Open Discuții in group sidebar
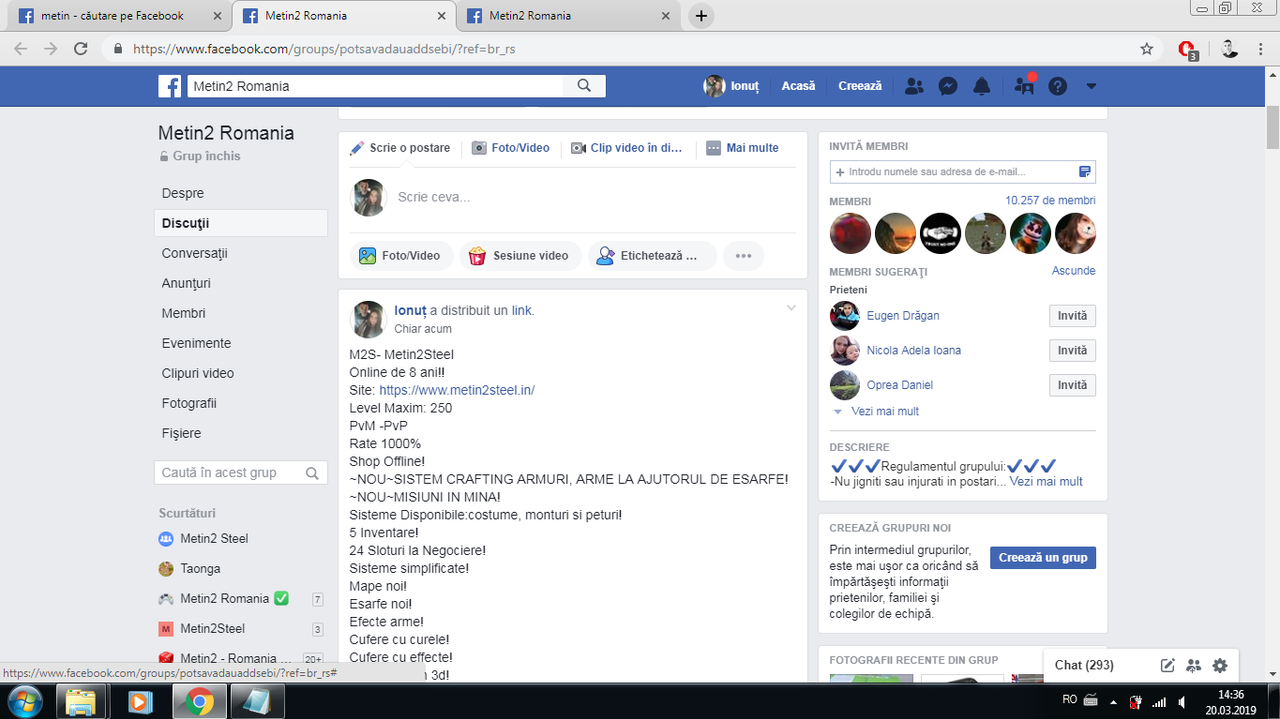 click(x=241, y=223)
